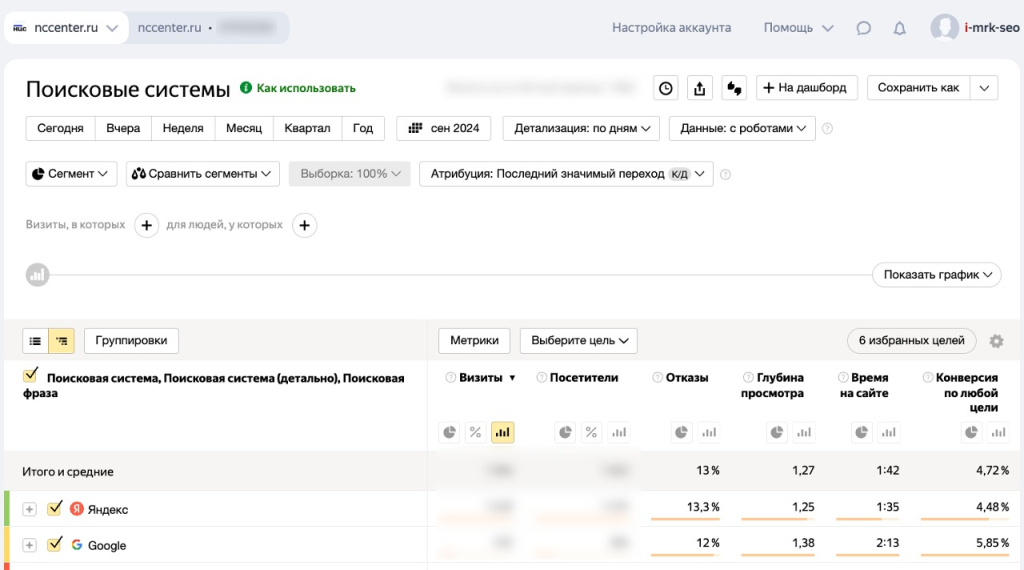
Task: Expand the Яндекс row
Action: click(x=30, y=509)
